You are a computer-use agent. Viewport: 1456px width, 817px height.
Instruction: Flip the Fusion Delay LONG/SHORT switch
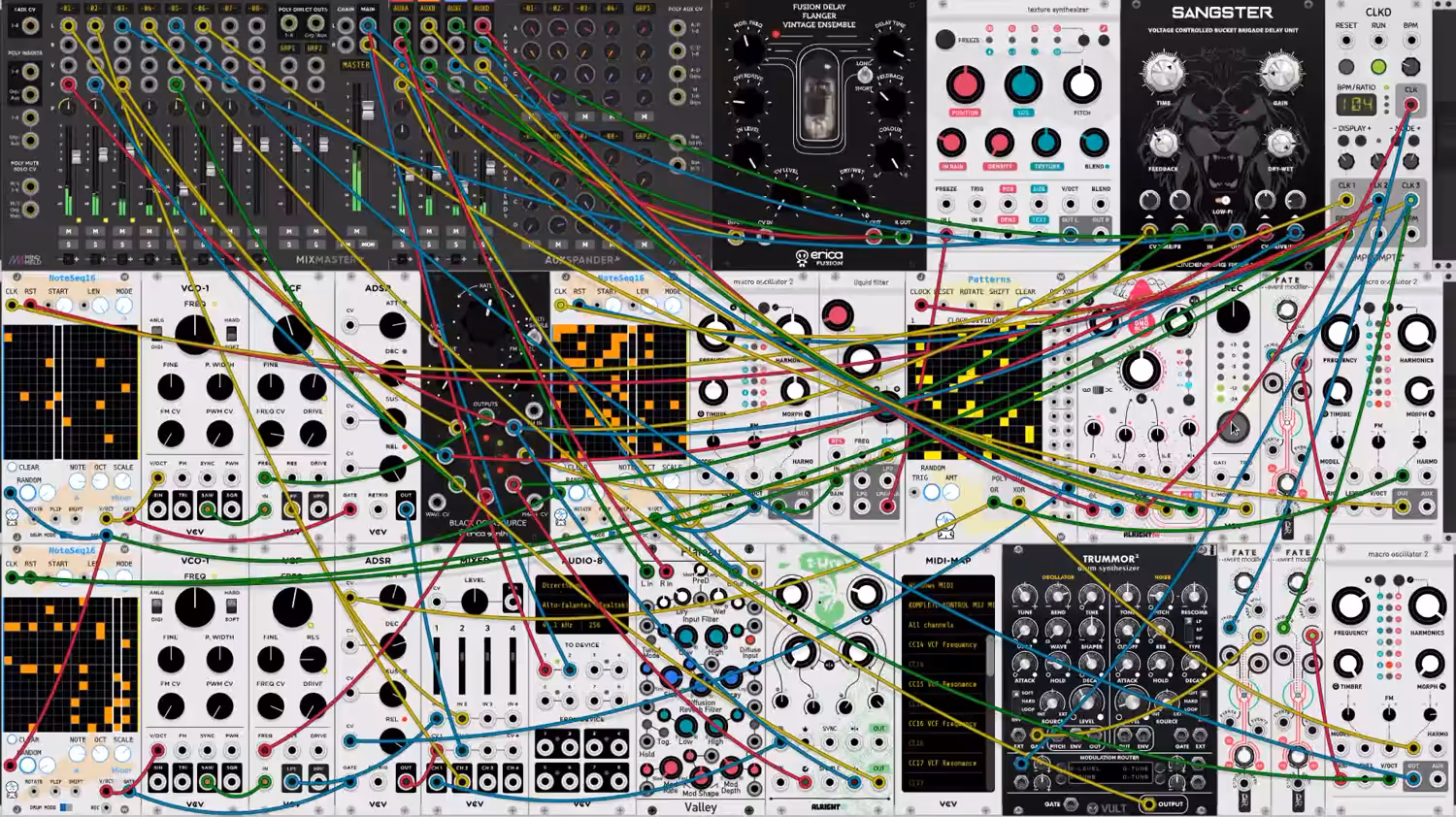pyautogui.click(x=864, y=76)
